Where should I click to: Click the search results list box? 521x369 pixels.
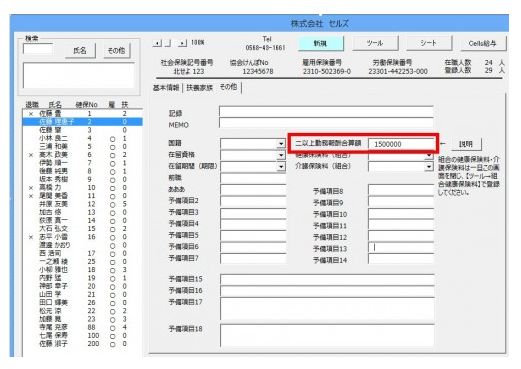[79, 76]
